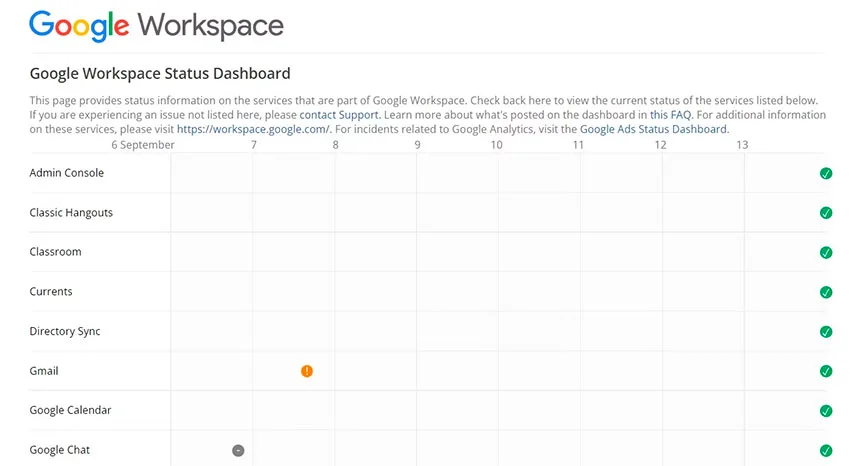The width and height of the screenshot is (850, 466).
Task: Click the orange Gmail incident warning icon
Action: coord(307,371)
